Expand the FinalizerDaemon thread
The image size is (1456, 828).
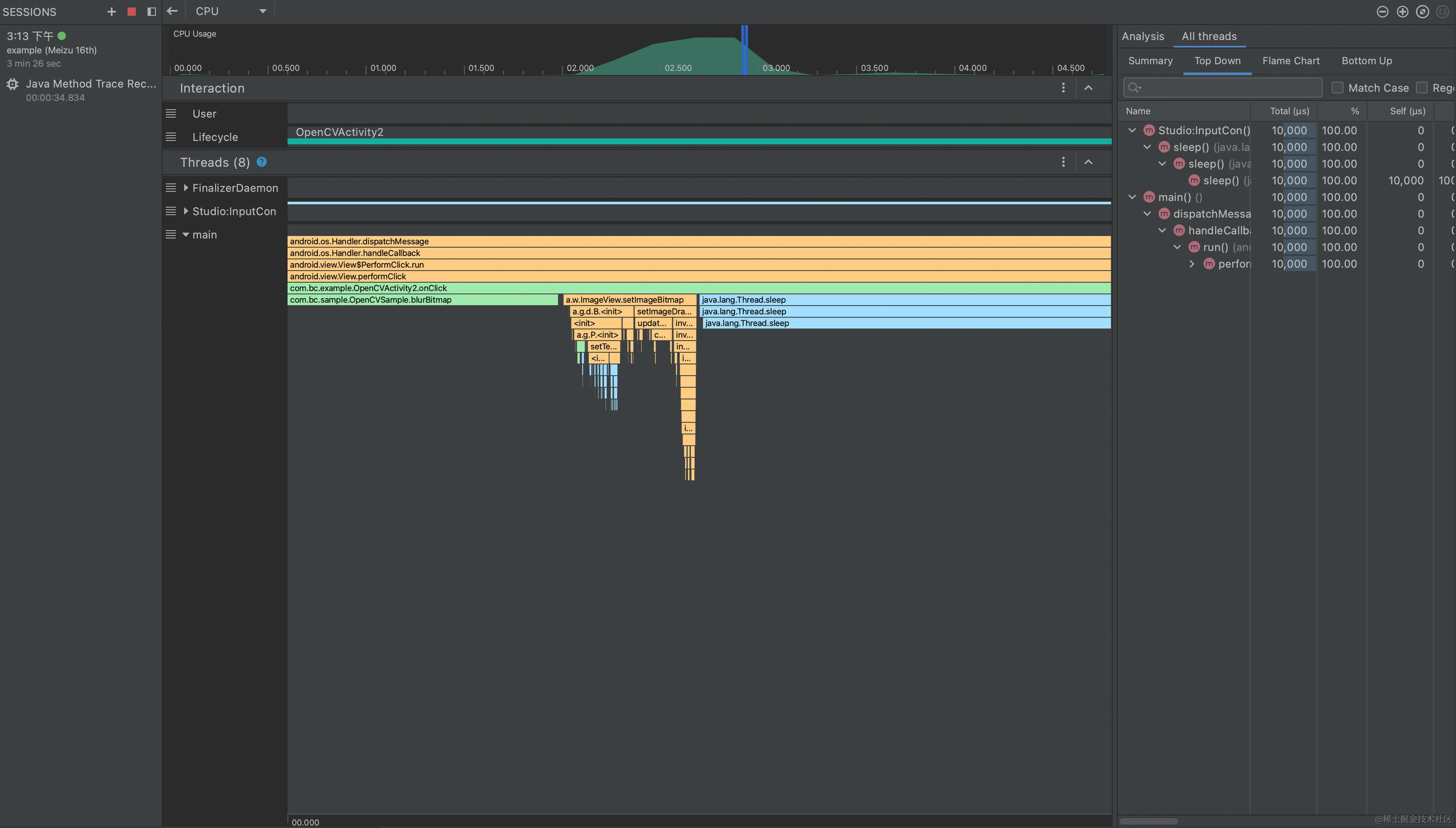click(186, 188)
